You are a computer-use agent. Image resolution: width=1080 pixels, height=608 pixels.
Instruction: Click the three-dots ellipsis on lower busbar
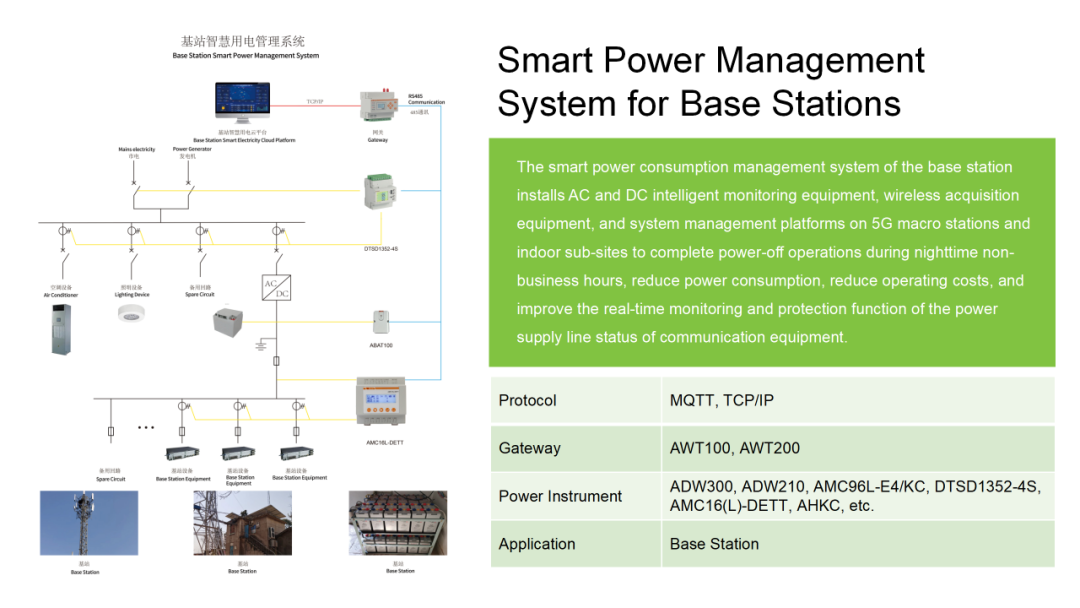click(x=146, y=428)
